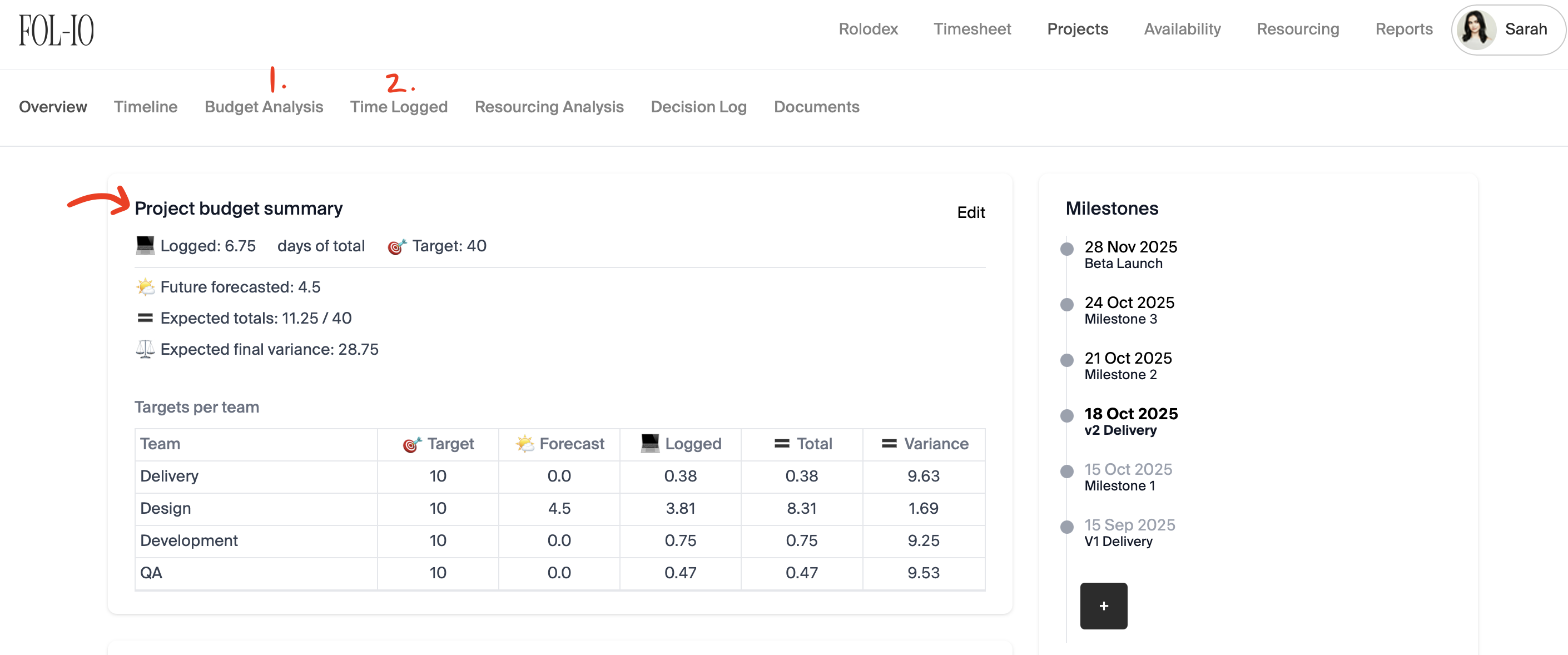The image size is (1568, 655).
Task: Click Edit on Project budget summary
Action: coord(970,212)
